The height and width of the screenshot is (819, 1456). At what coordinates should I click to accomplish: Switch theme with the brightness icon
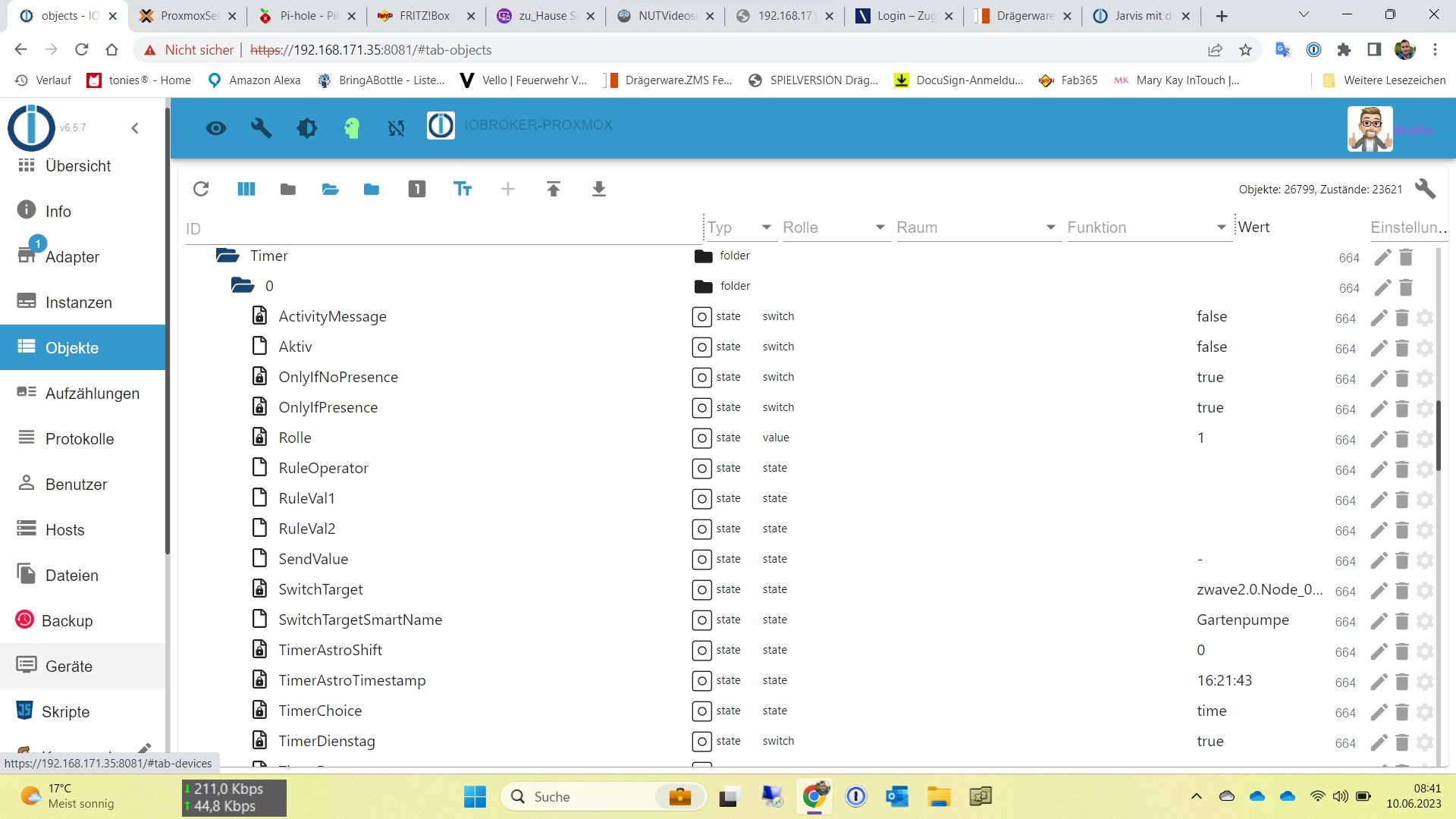(306, 127)
